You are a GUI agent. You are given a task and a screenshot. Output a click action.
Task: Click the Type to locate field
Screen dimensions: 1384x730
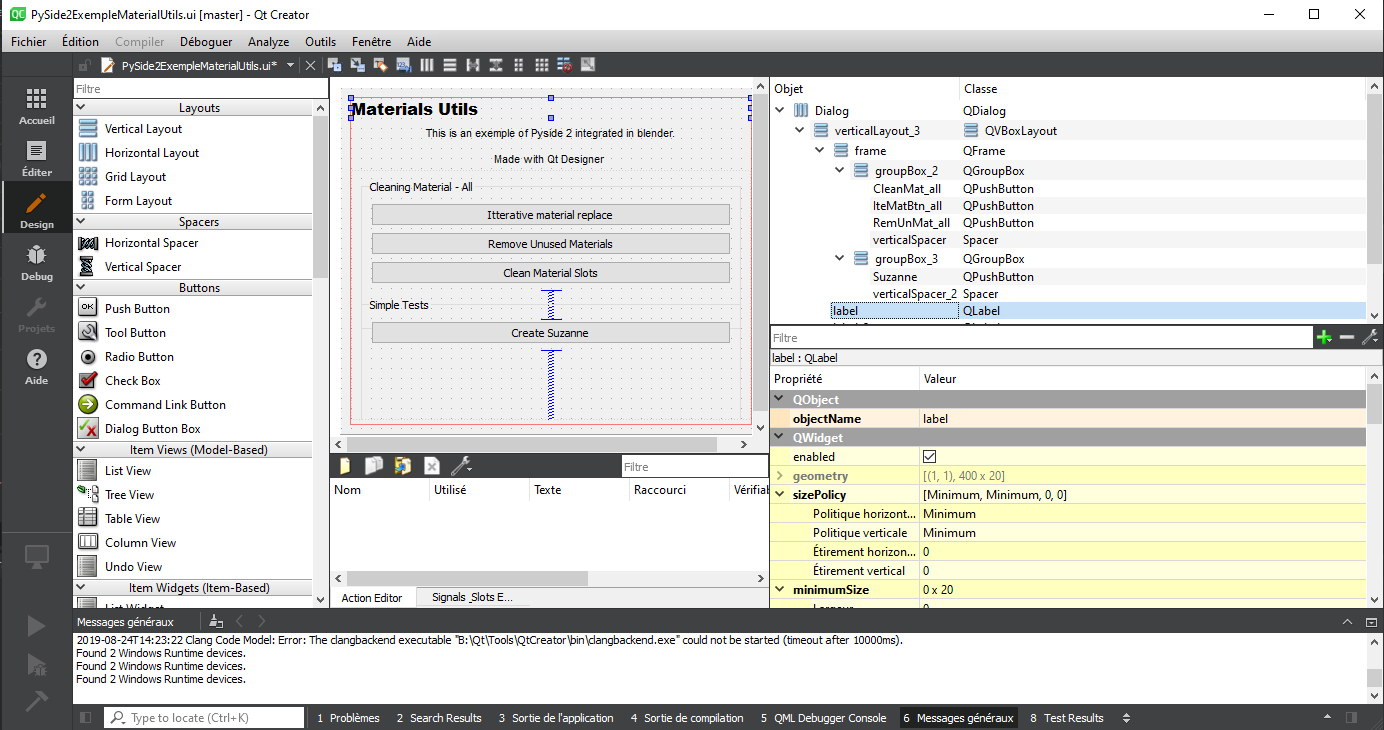pyautogui.click(x=204, y=718)
